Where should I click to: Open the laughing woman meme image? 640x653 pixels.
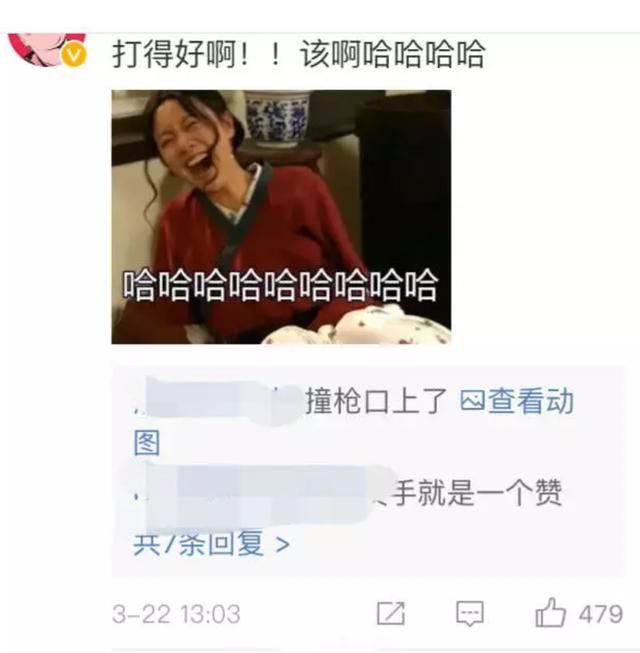click(281, 217)
